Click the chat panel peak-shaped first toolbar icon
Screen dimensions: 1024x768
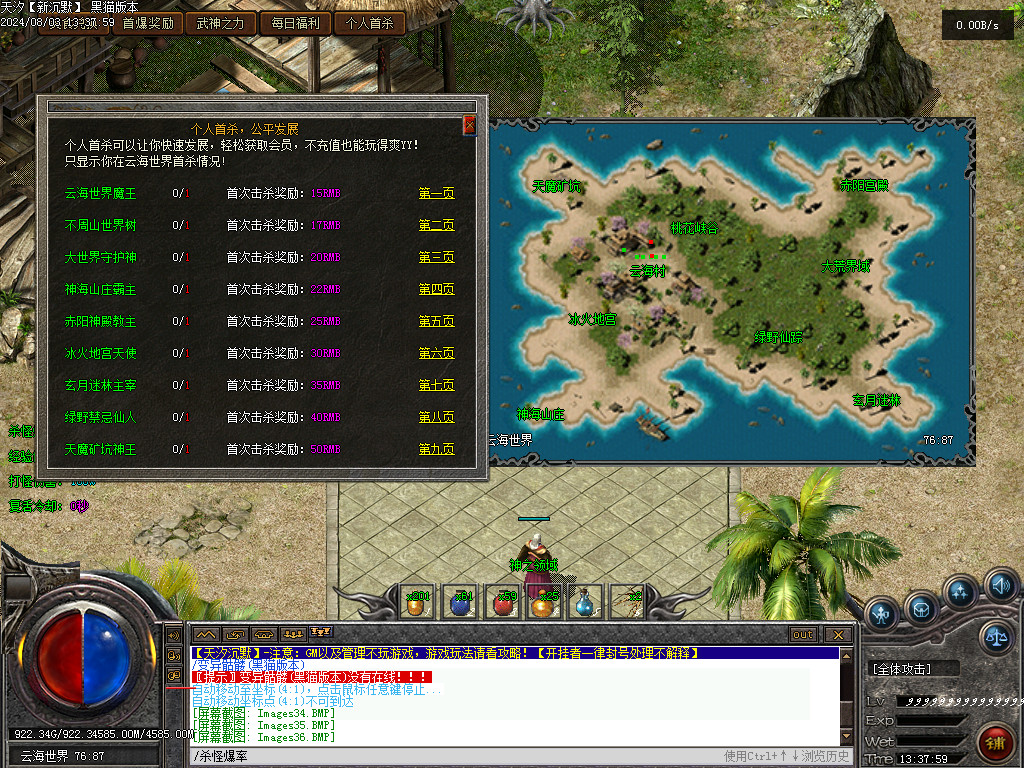(205, 634)
